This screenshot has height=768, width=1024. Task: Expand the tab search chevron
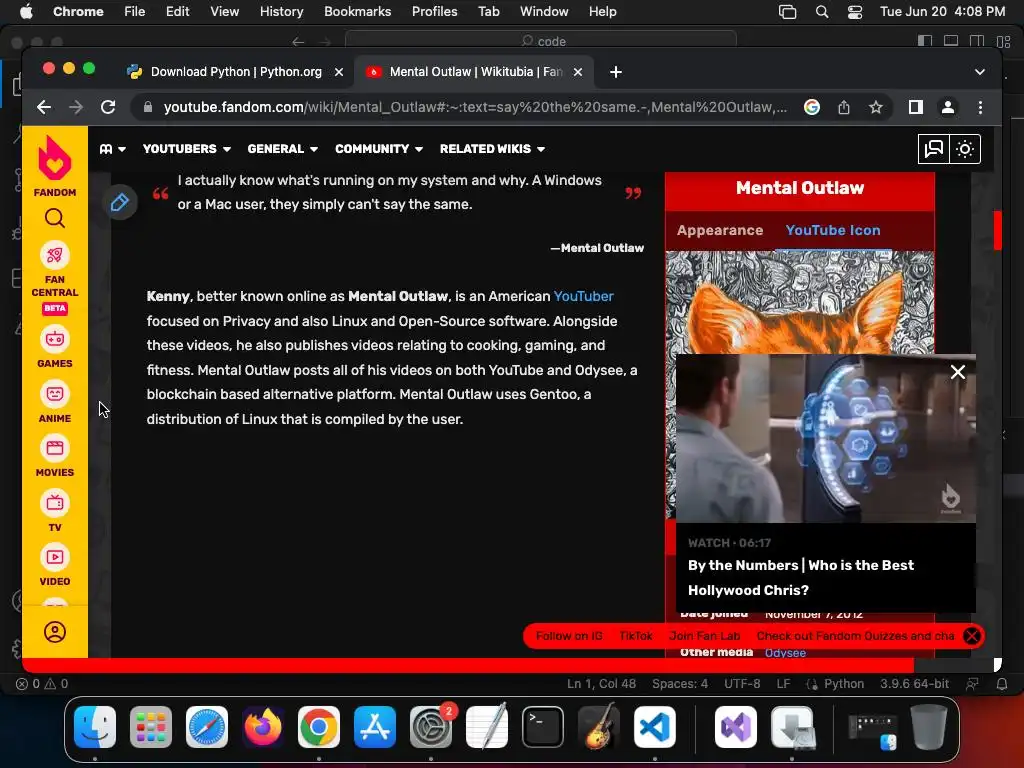[x=980, y=72]
